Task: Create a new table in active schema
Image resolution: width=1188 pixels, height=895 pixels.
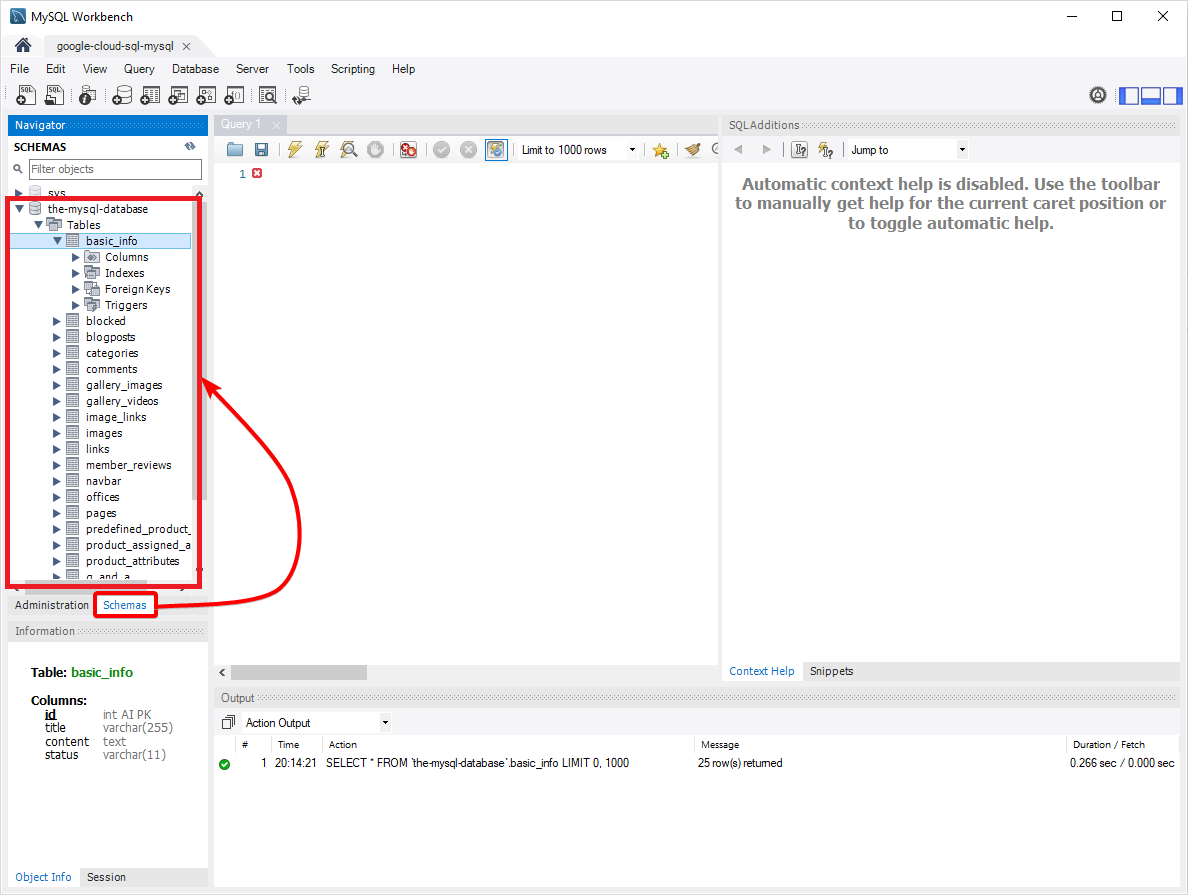Action: pos(150,95)
